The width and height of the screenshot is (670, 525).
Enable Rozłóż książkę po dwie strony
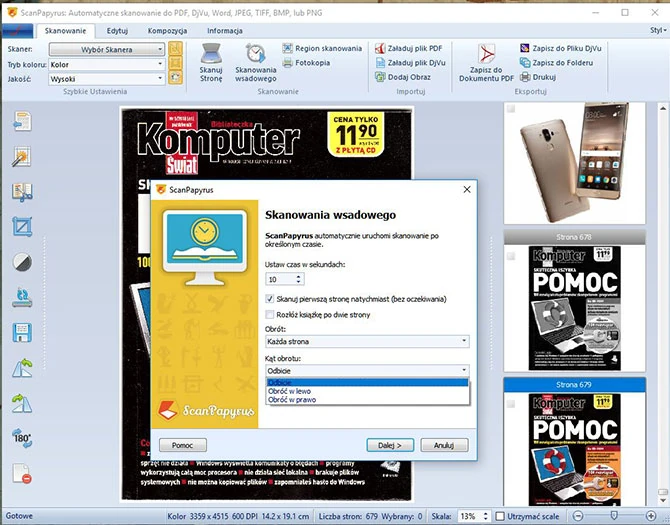(270, 314)
